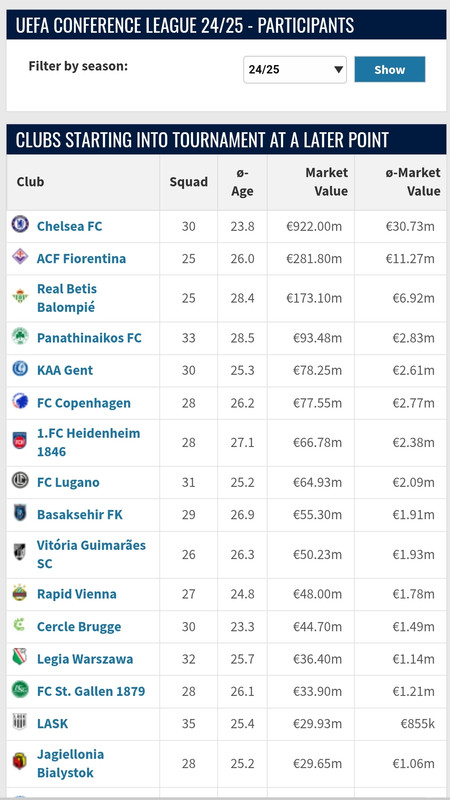Open the Rapid Vienna club page
450x800 pixels.
77,594
